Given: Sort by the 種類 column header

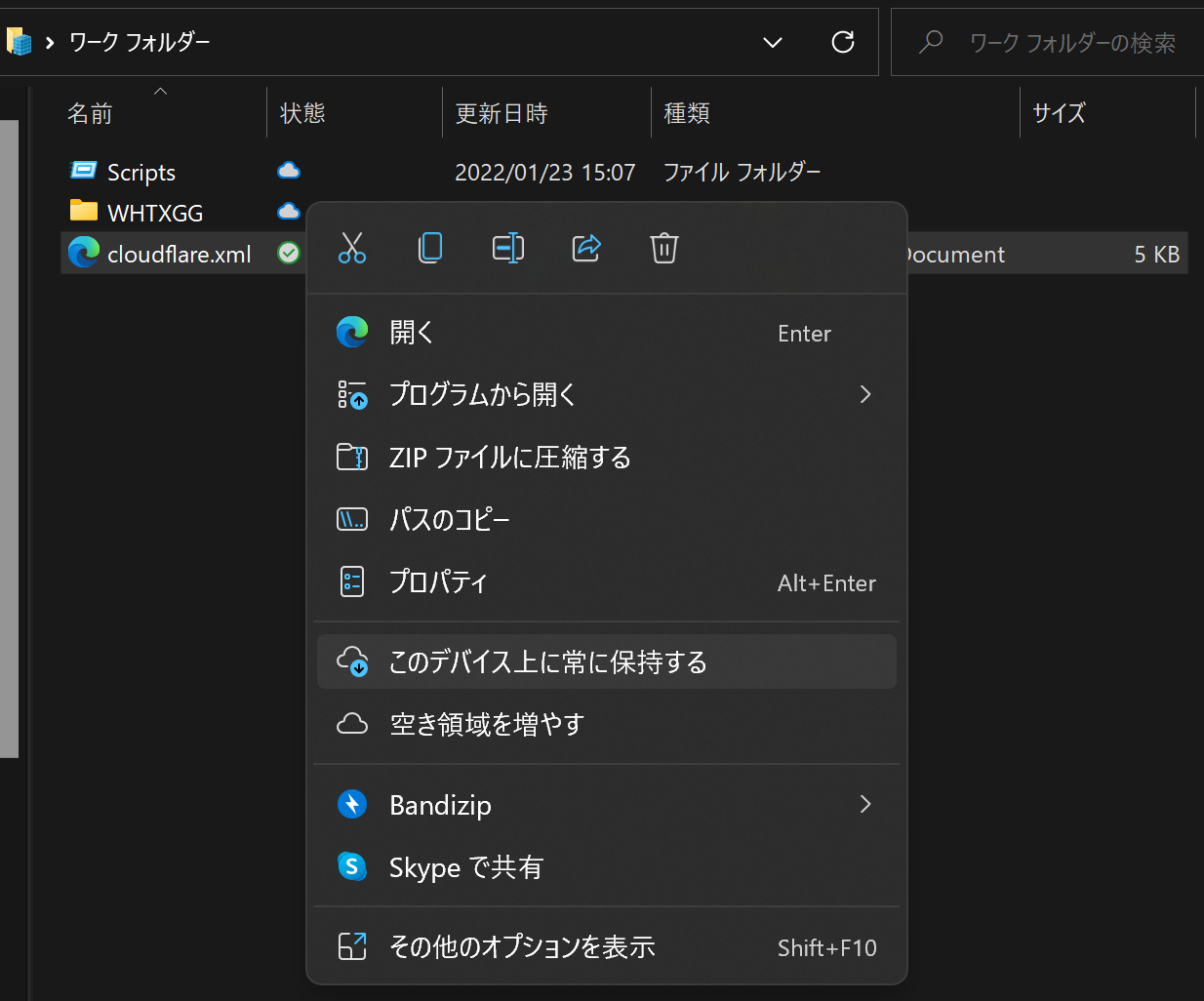Looking at the screenshot, I should click(x=835, y=113).
